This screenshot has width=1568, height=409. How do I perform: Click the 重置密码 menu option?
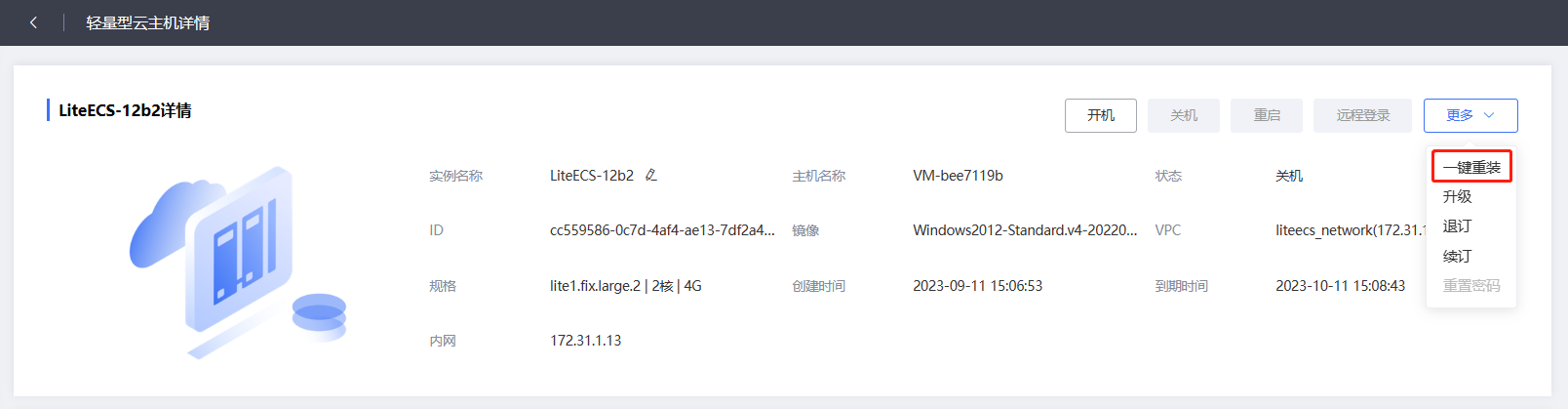tap(1471, 286)
